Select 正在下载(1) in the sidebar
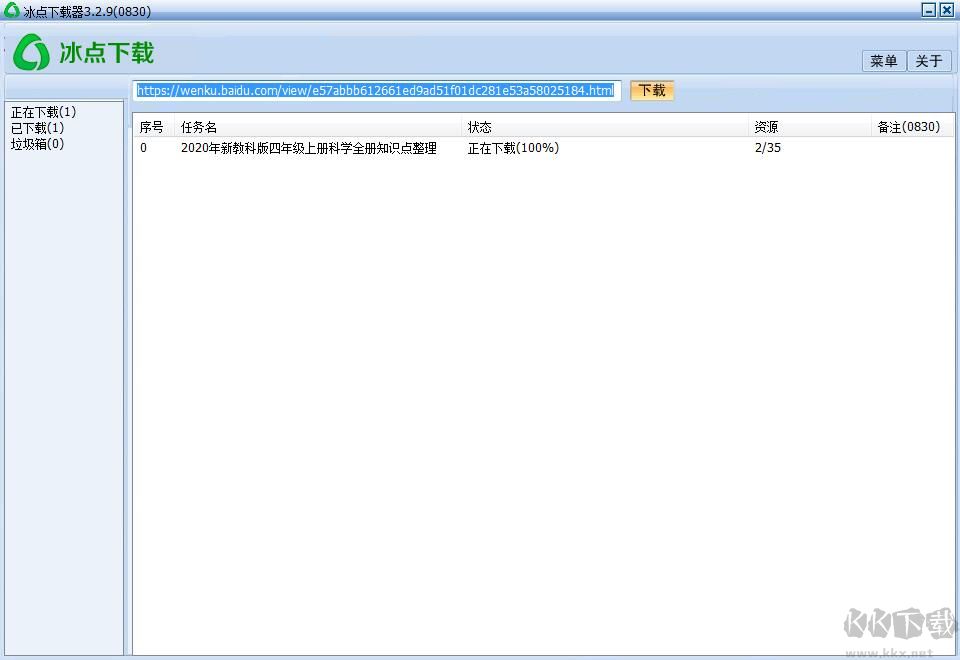Image resolution: width=960 pixels, height=660 pixels. click(x=43, y=112)
